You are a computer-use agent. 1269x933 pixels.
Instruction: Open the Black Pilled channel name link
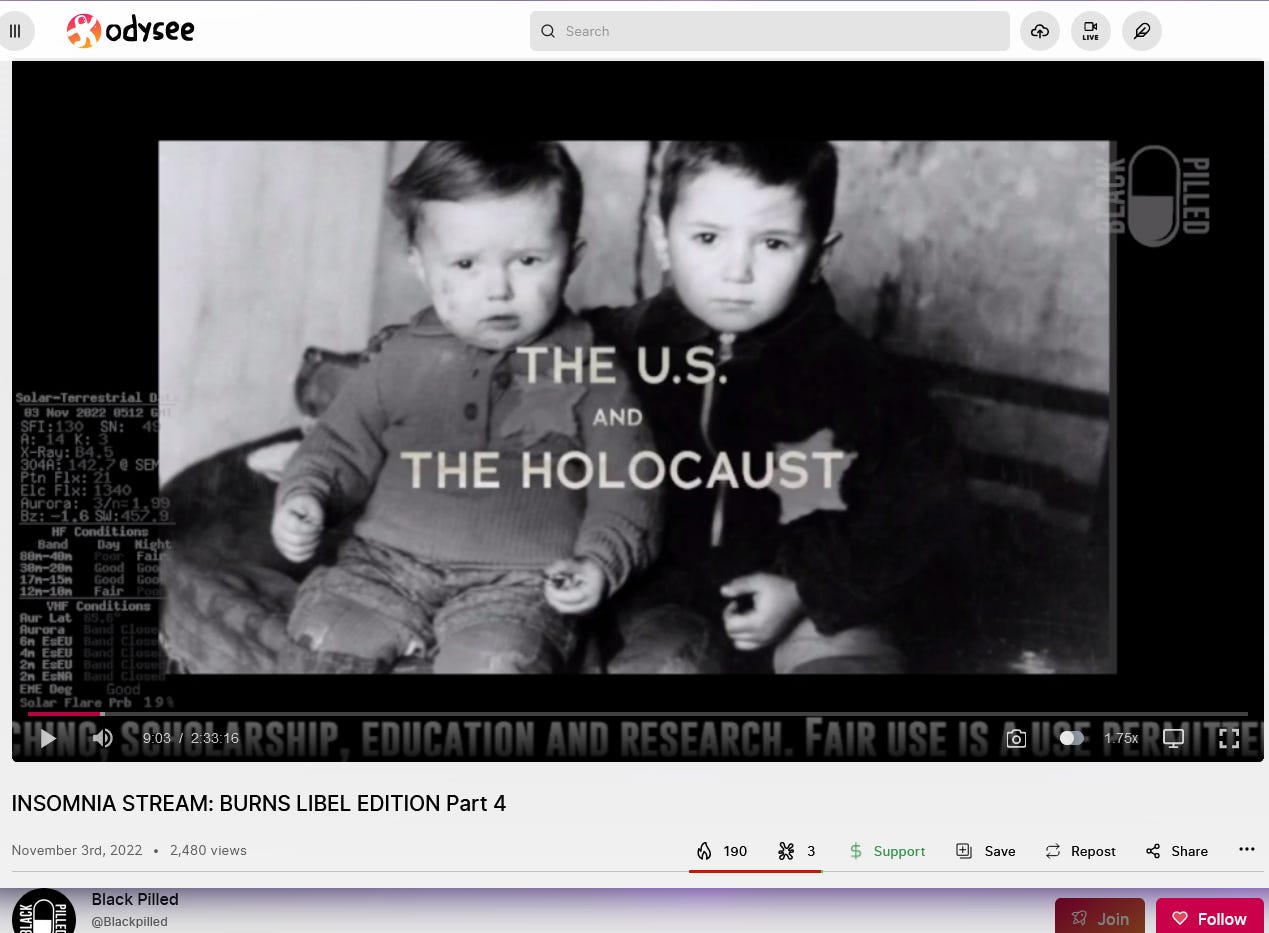tap(135, 899)
